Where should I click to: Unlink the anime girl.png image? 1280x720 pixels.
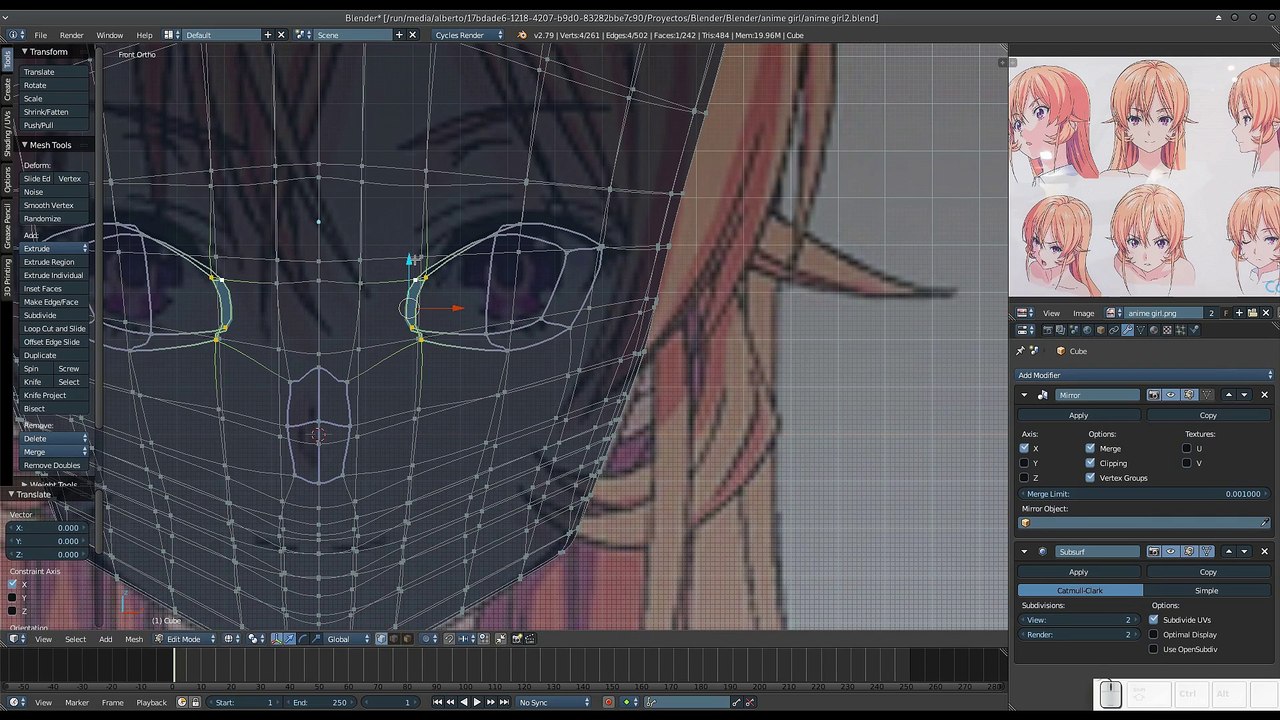(x=1266, y=313)
